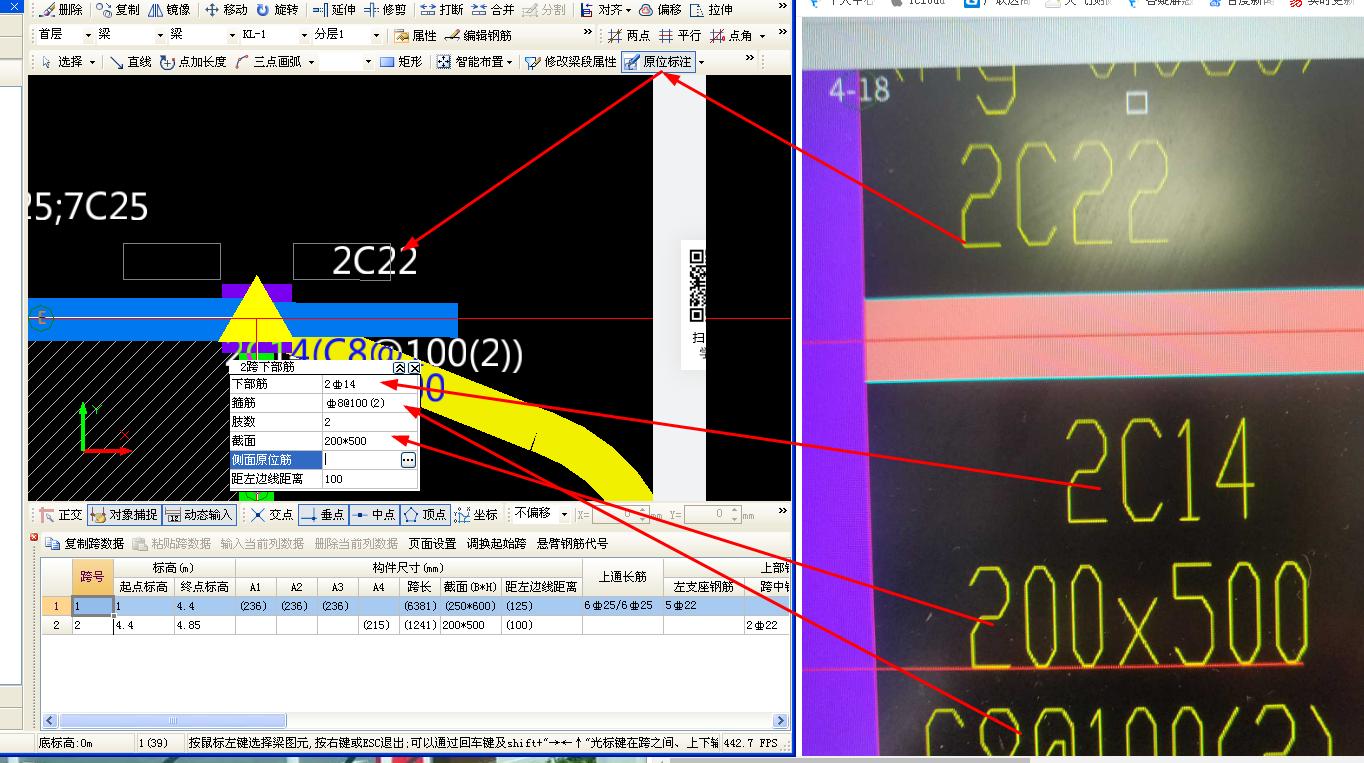Click the 6Φ25/6Φ25 top bar cell

pos(622,606)
